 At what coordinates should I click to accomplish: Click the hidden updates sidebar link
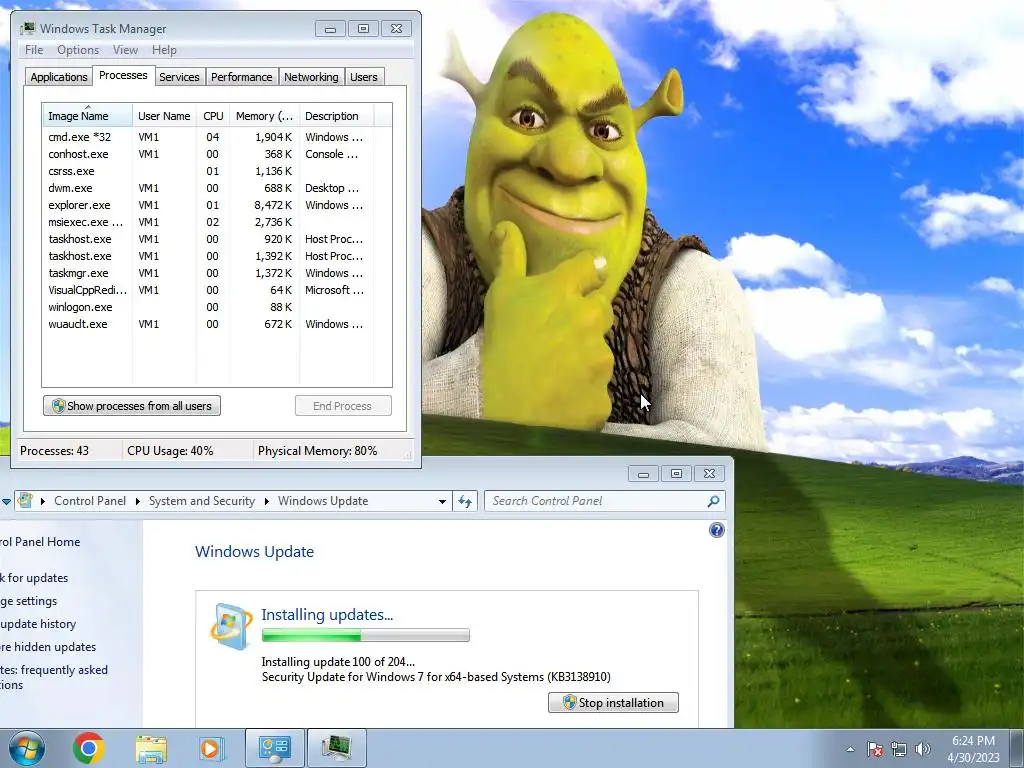click(48, 647)
